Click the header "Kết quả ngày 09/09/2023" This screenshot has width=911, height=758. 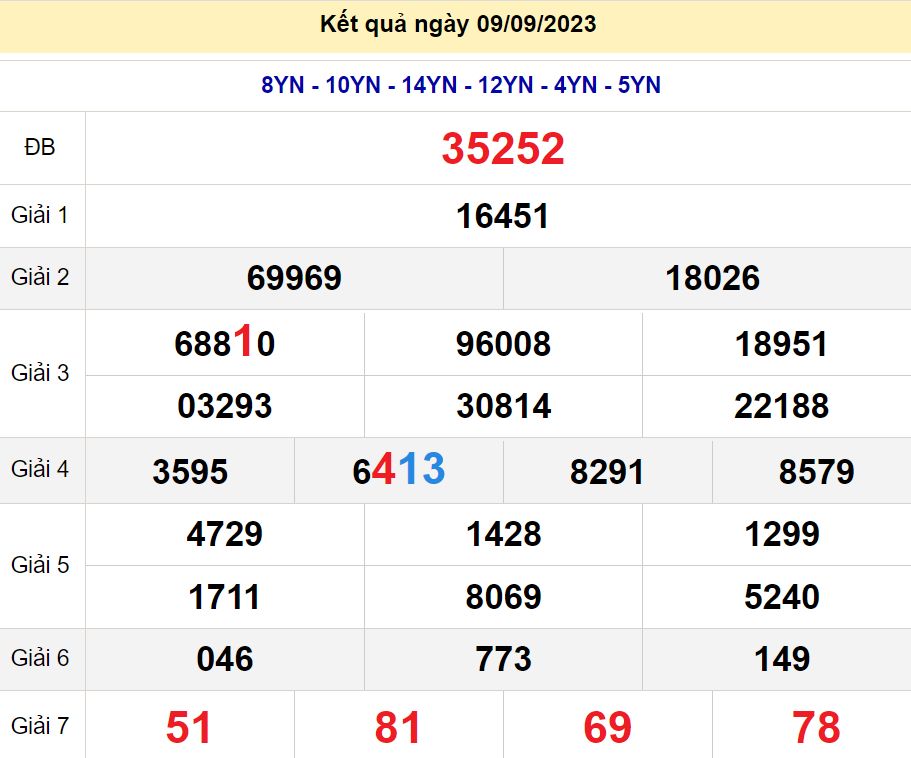458,25
